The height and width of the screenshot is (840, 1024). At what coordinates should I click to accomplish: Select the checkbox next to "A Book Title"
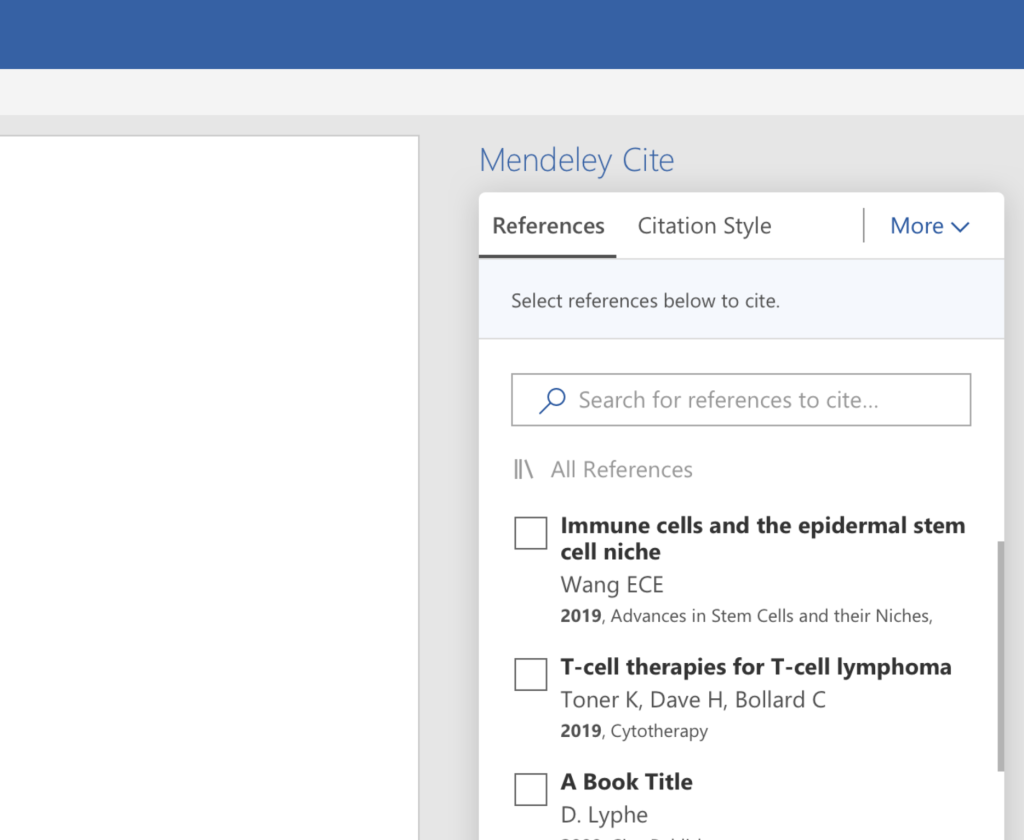530,789
